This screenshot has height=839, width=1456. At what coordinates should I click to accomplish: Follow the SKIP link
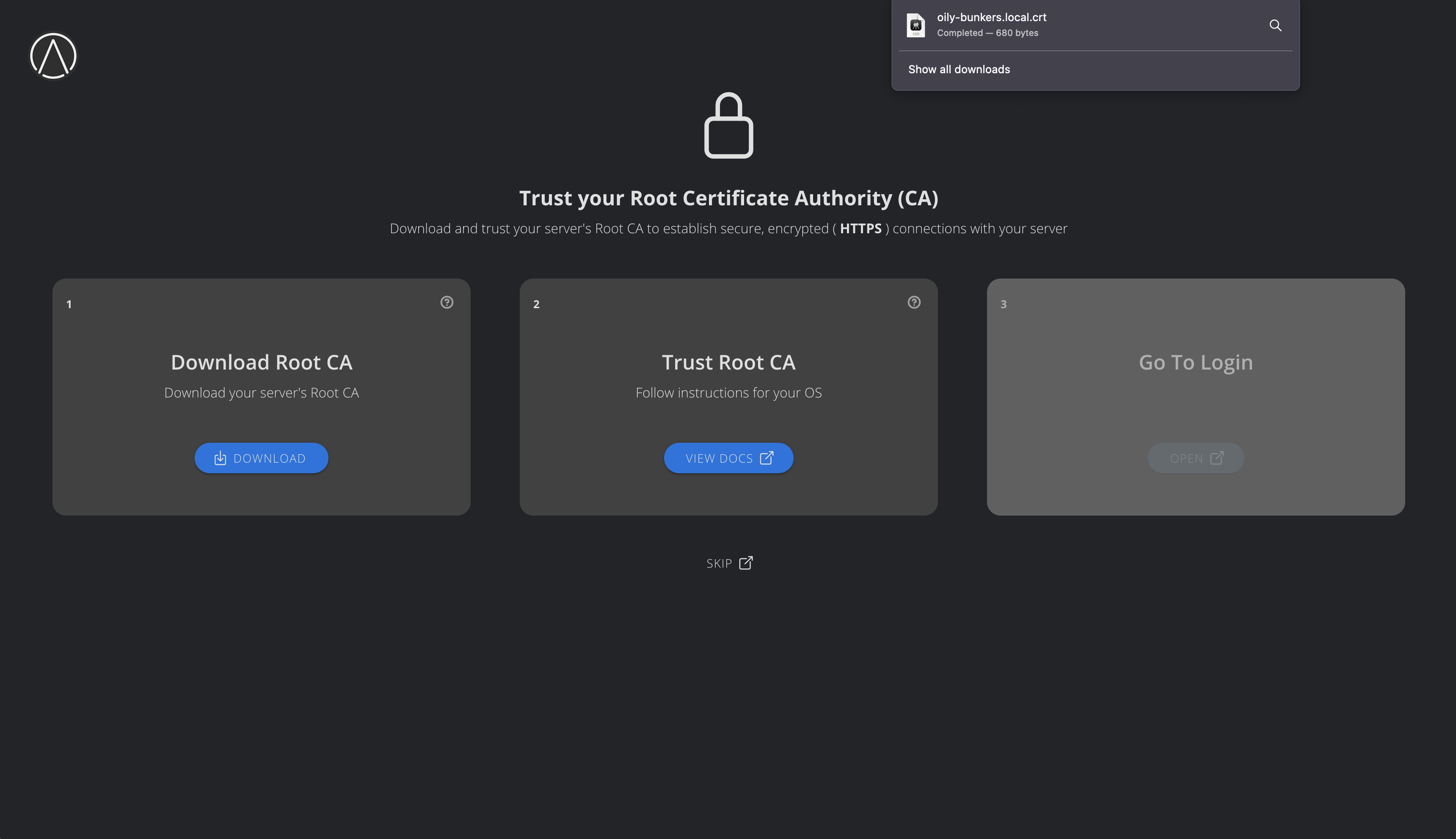click(x=728, y=563)
